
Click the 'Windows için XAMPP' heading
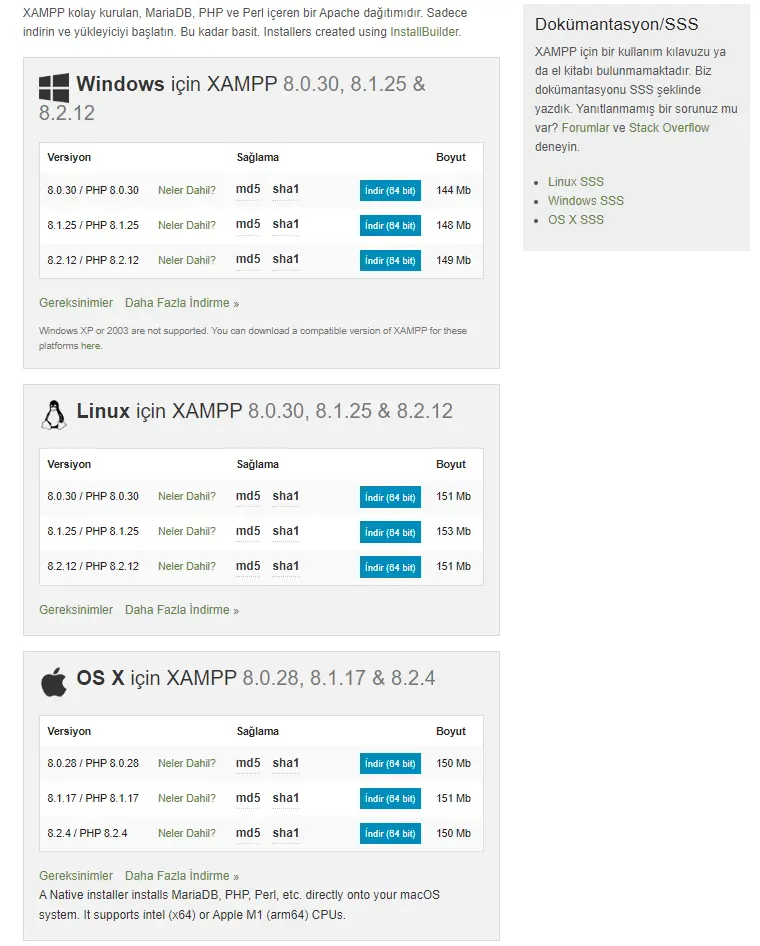click(x=232, y=98)
